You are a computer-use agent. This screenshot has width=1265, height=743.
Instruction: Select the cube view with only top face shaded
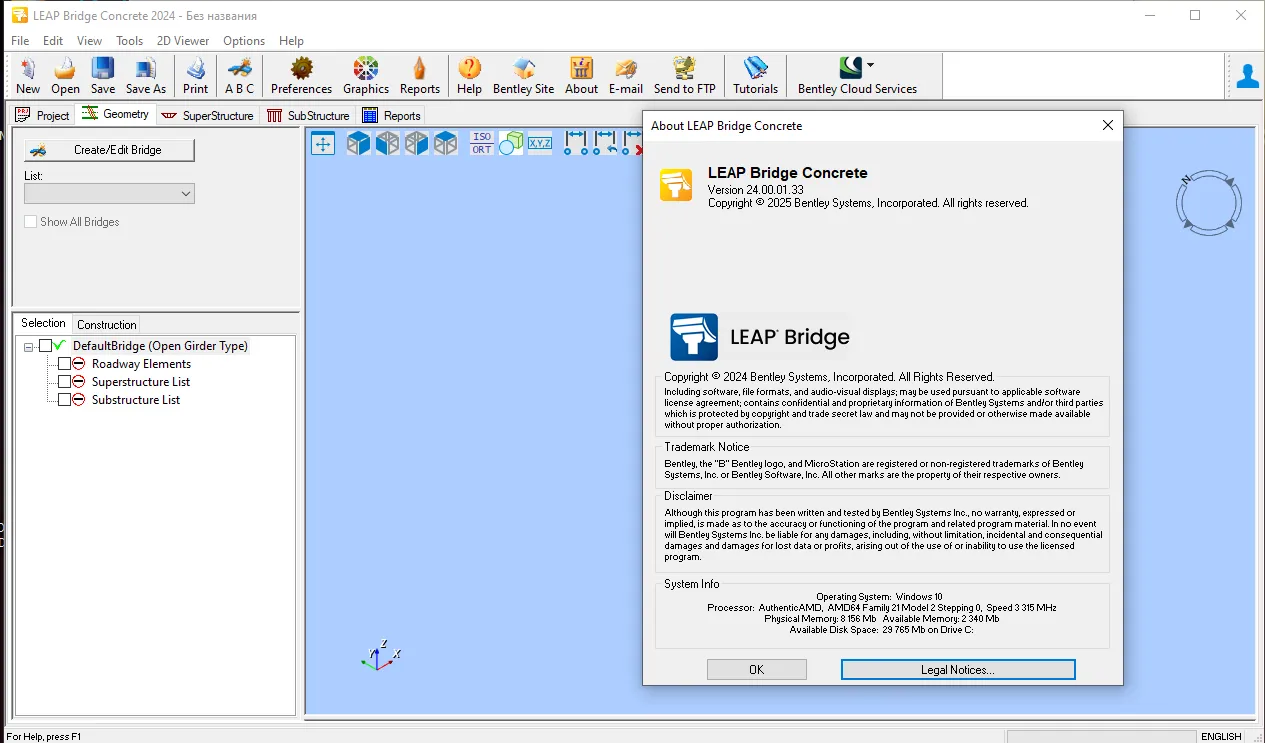(445, 143)
